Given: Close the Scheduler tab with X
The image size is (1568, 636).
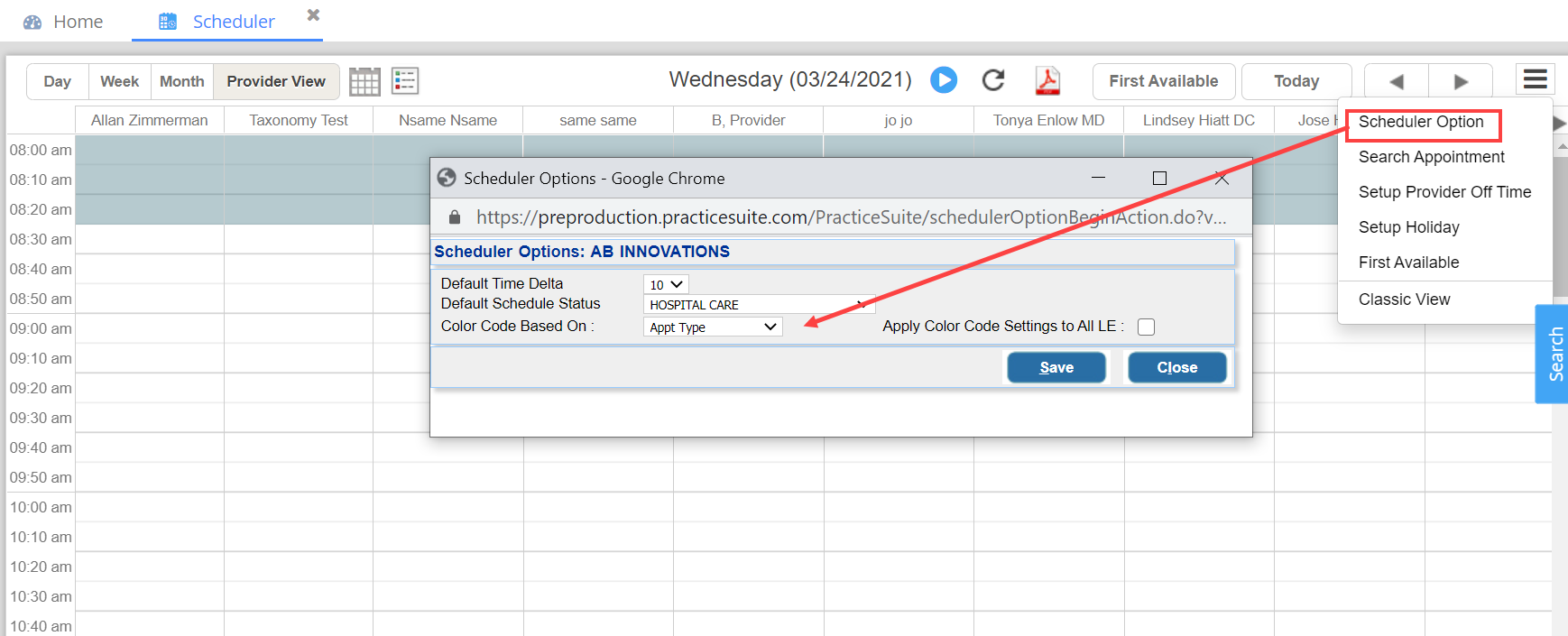Looking at the screenshot, I should (x=313, y=15).
